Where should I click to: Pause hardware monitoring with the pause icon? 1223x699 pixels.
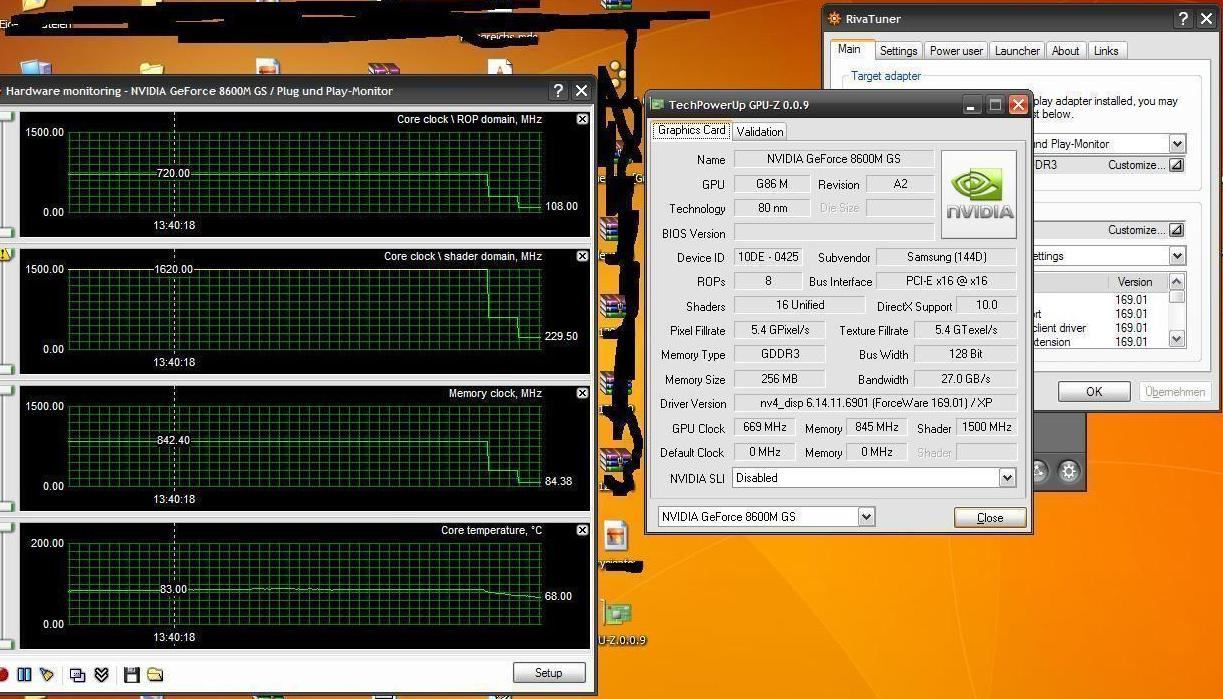(x=25, y=675)
